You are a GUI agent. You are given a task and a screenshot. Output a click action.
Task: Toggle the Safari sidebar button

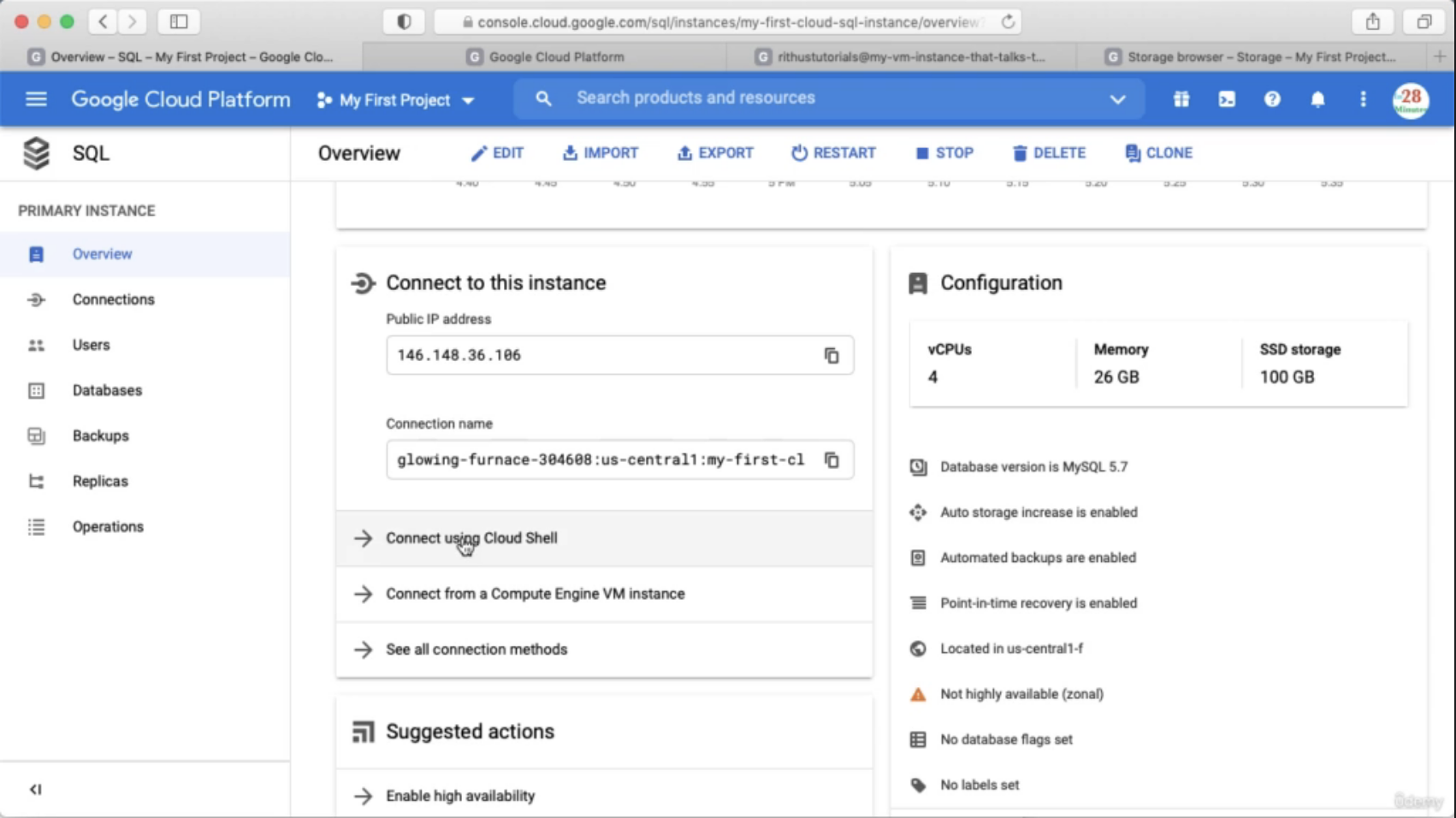click(179, 21)
